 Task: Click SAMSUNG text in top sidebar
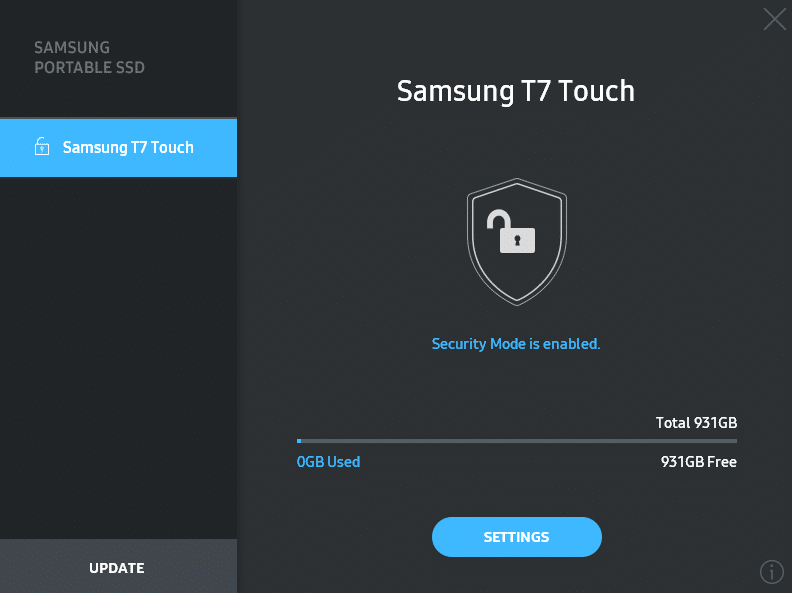pyautogui.click(x=72, y=47)
